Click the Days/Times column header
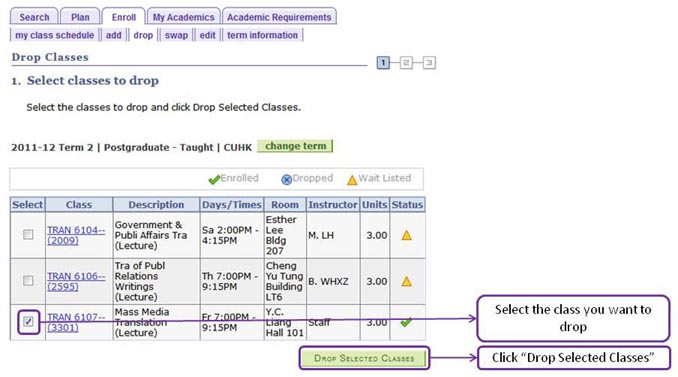 232,204
